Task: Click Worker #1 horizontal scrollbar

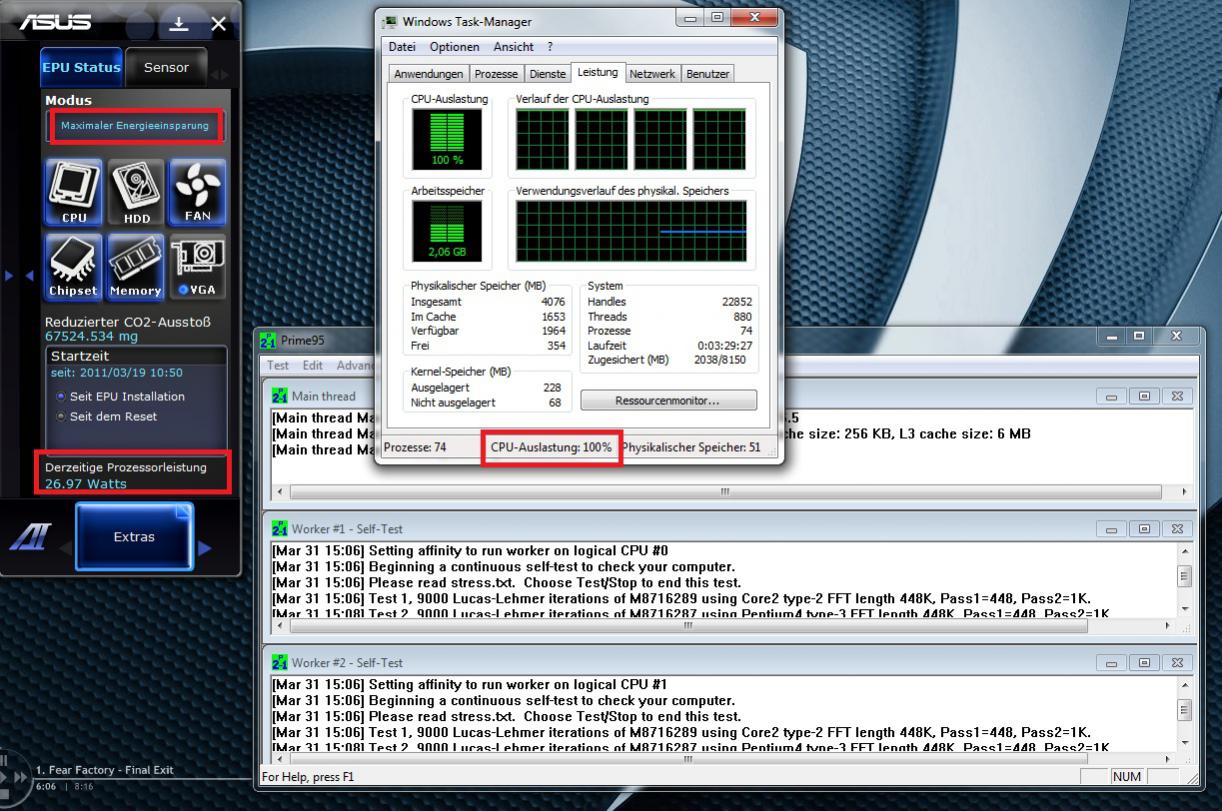Action: coord(725,625)
